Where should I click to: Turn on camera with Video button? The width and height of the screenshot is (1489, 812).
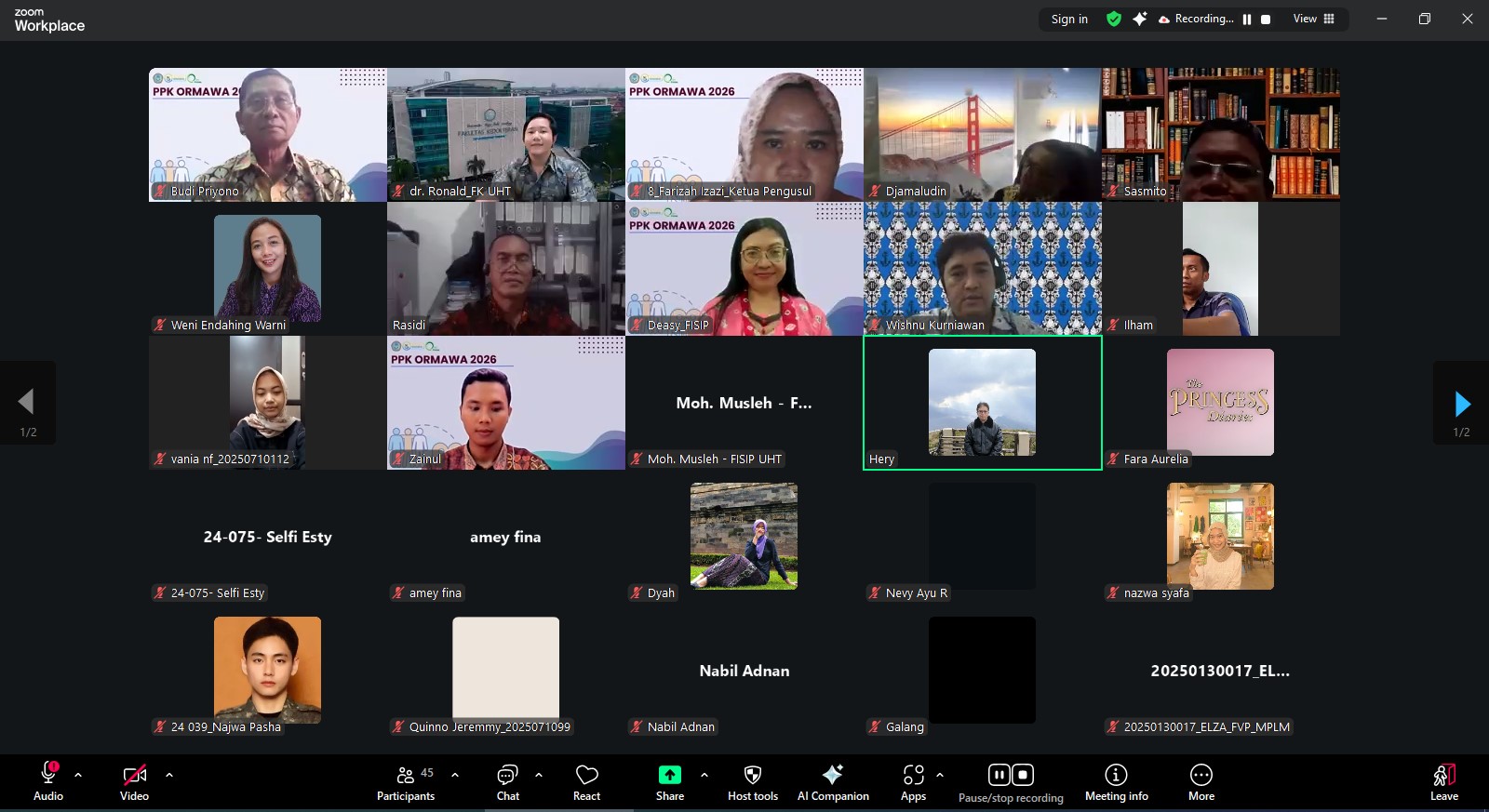pyautogui.click(x=134, y=782)
